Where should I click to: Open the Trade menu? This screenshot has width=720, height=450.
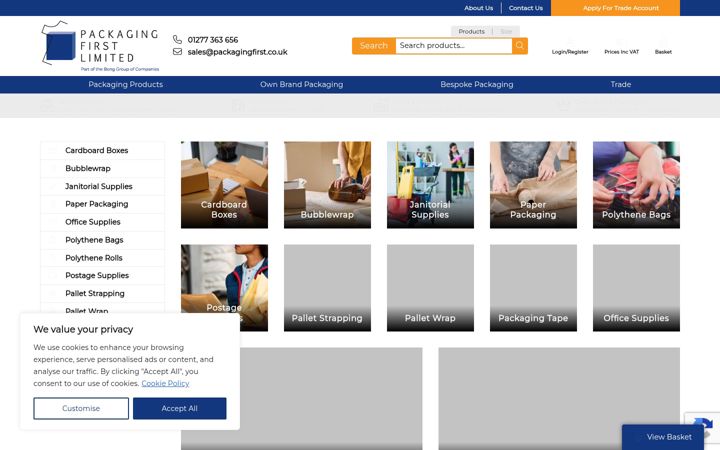tap(621, 84)
